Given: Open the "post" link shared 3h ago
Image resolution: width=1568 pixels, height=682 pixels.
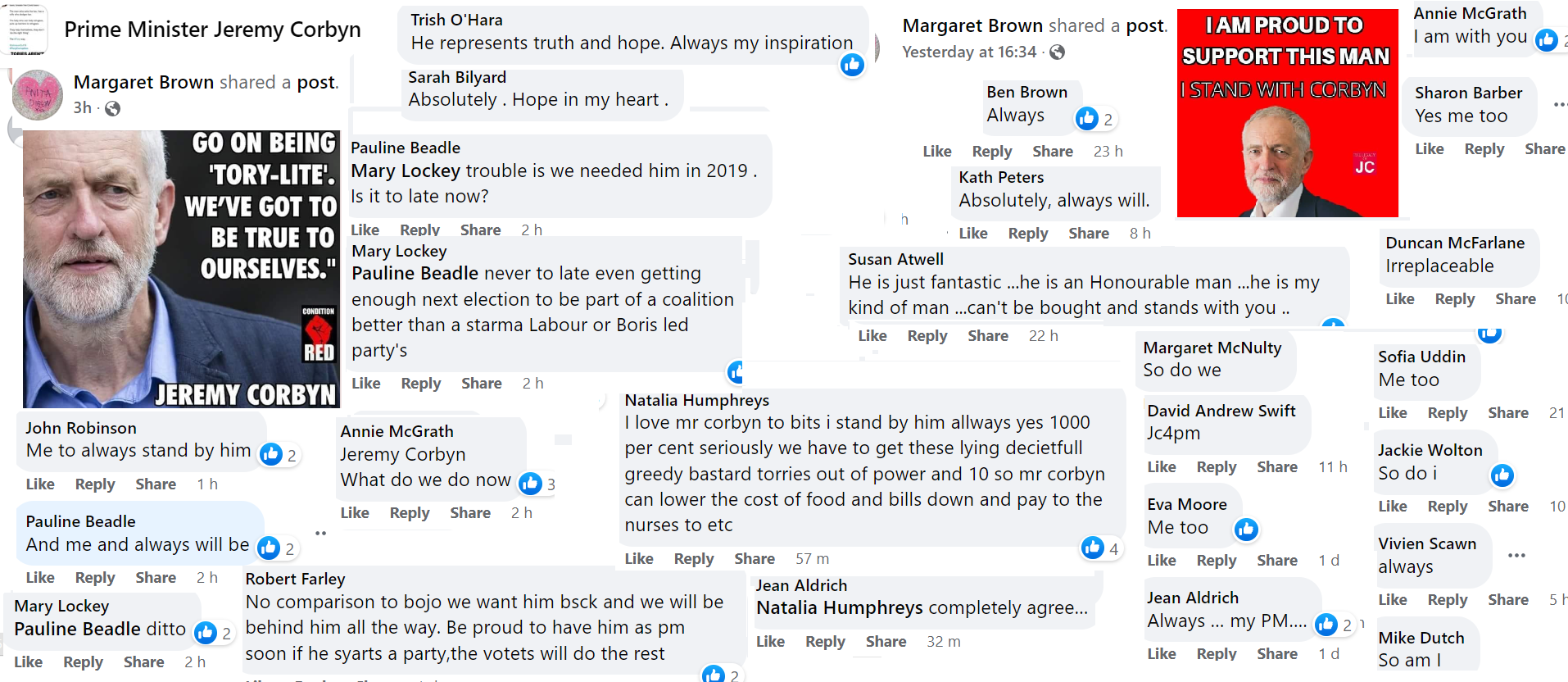Looking at the screenshot, I should (316, 82).
